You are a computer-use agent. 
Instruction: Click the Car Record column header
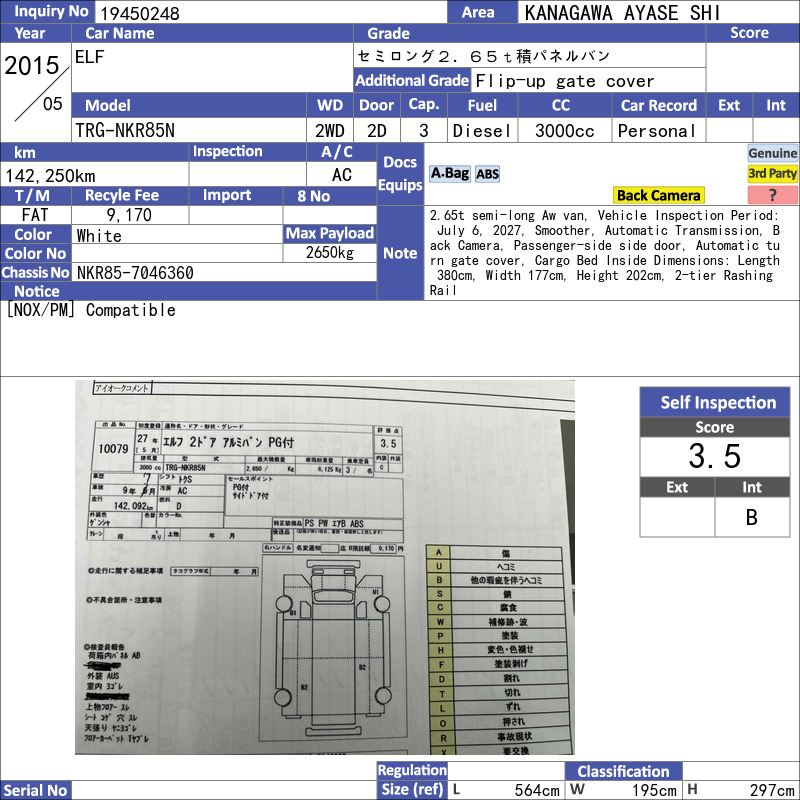click(658, 105)
